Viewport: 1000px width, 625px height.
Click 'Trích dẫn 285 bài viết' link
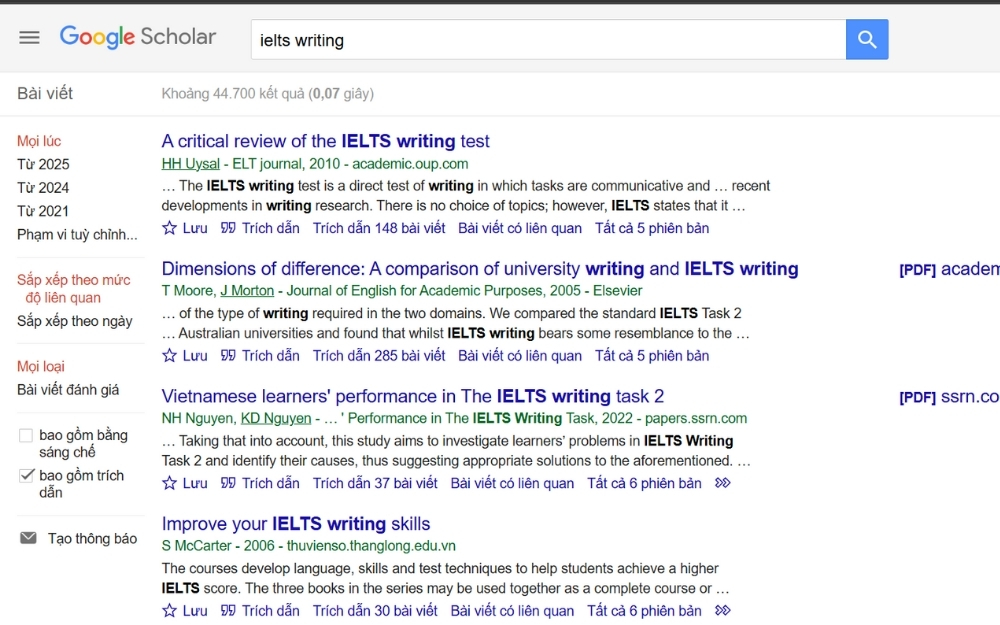point(378,356)
